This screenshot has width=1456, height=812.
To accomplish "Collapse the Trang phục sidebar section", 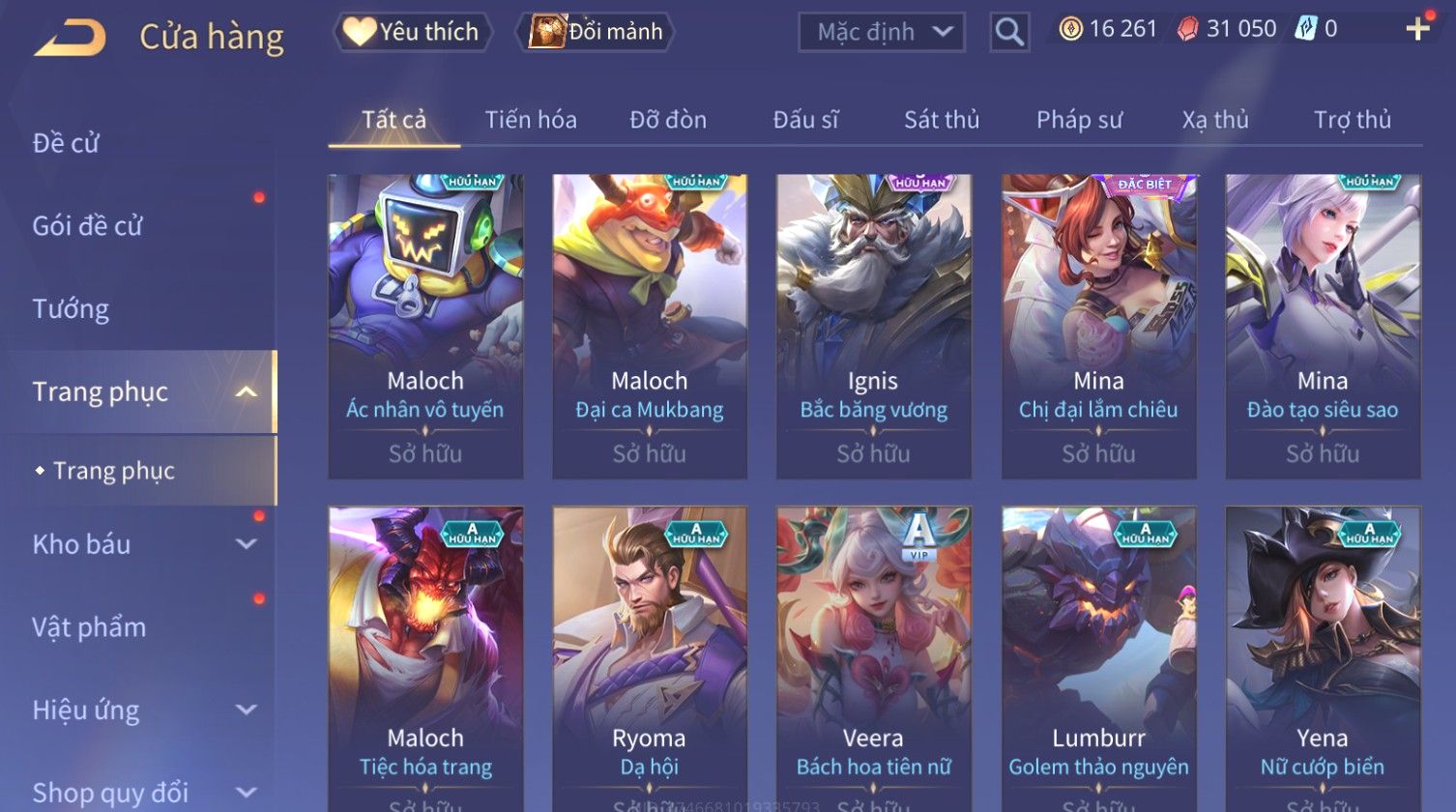I will [247, 391].
